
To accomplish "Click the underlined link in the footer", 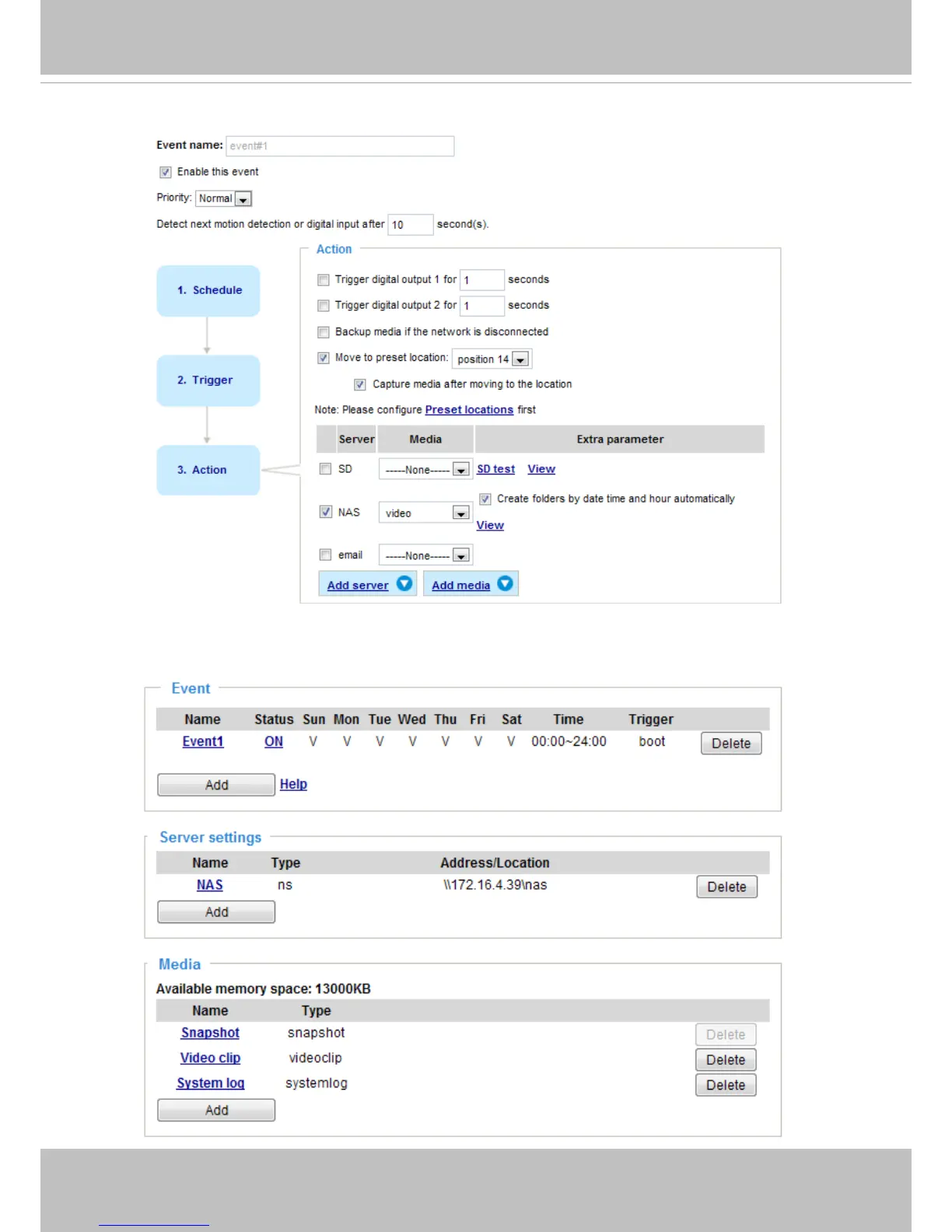I will 154,1223.
